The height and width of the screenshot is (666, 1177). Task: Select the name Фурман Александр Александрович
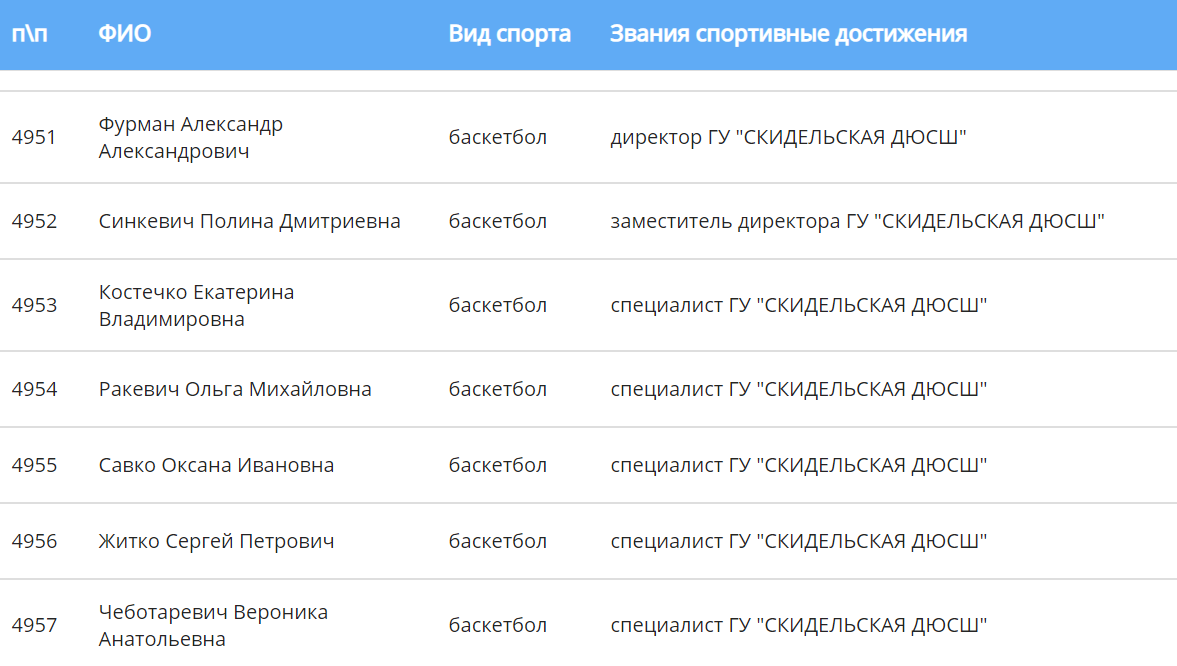pyautogui.click(x=190, y=138)
